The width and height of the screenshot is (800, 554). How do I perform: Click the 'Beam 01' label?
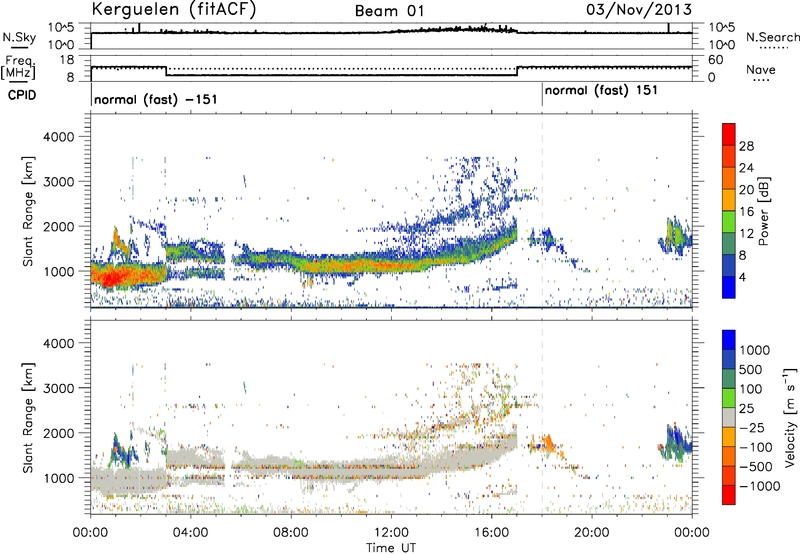(x=389, y=11)
